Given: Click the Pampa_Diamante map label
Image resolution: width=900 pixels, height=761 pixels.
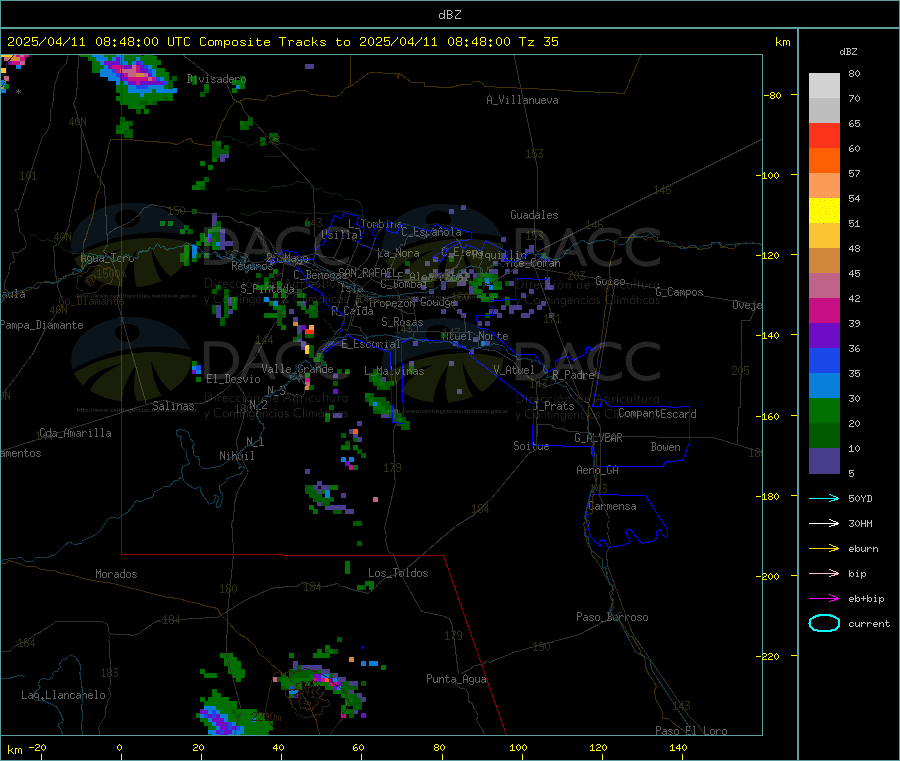Looking at the screenshot, I should (41, 325).
